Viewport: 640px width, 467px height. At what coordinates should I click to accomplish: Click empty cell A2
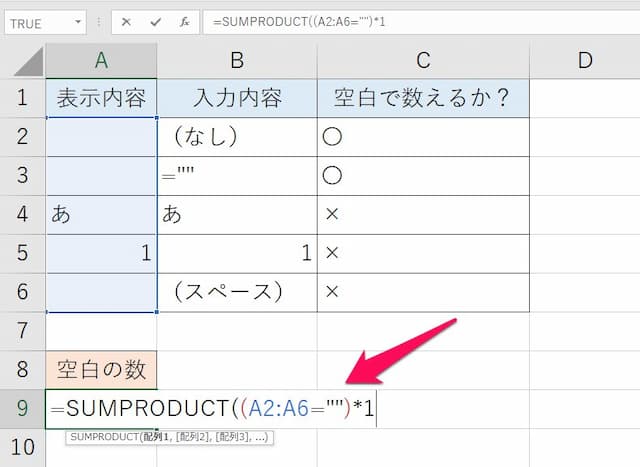pyautogui.click(x=101, y=137)
